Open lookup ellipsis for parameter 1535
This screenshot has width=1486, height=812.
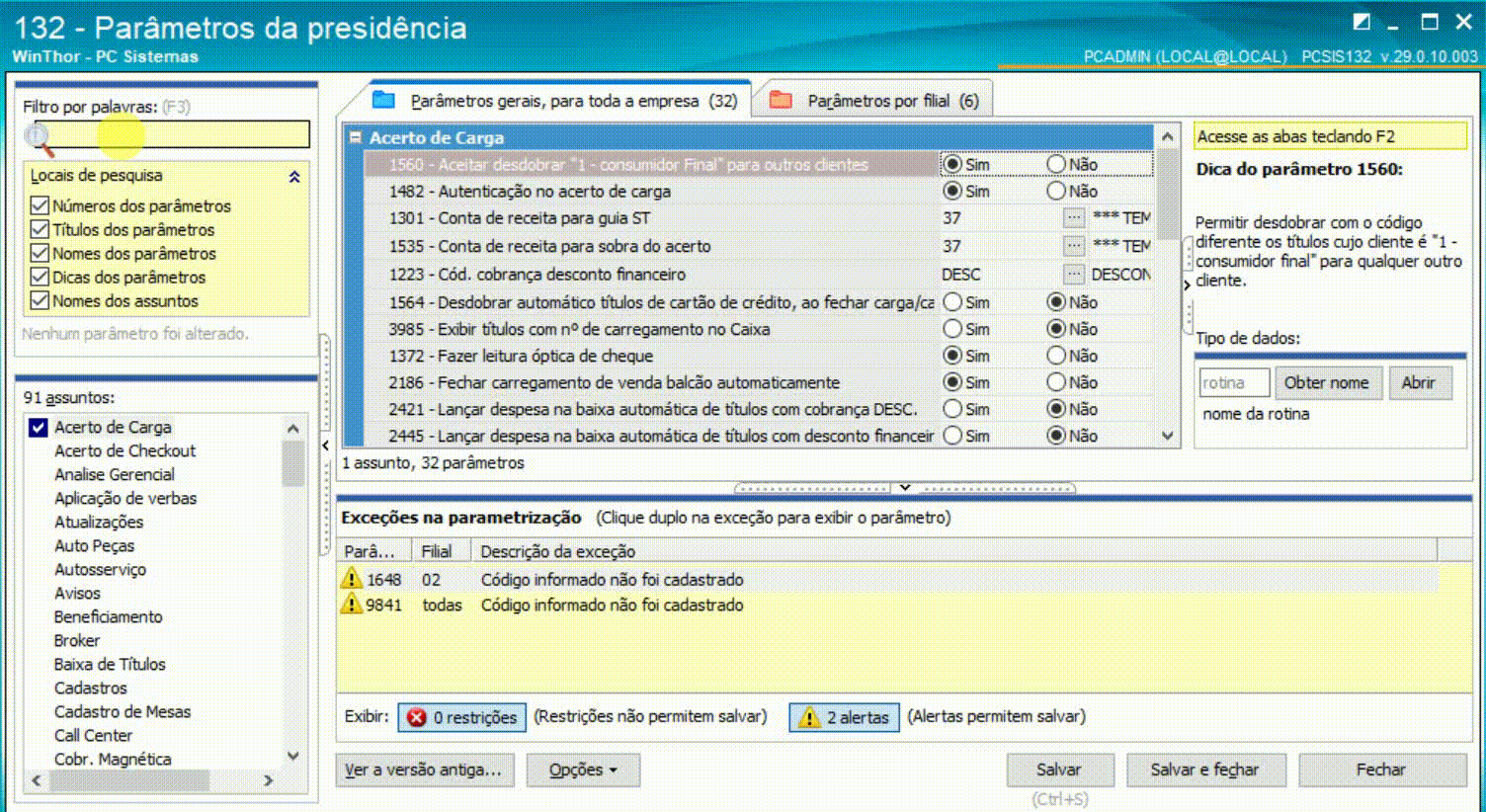1074,245
